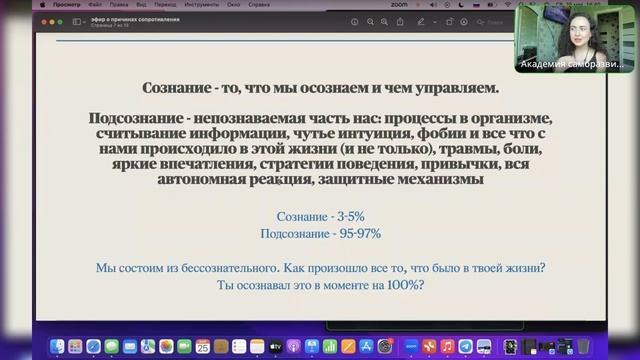Toggle the sidebar view button
640x360 pixels.
click(x=77, y=22)
